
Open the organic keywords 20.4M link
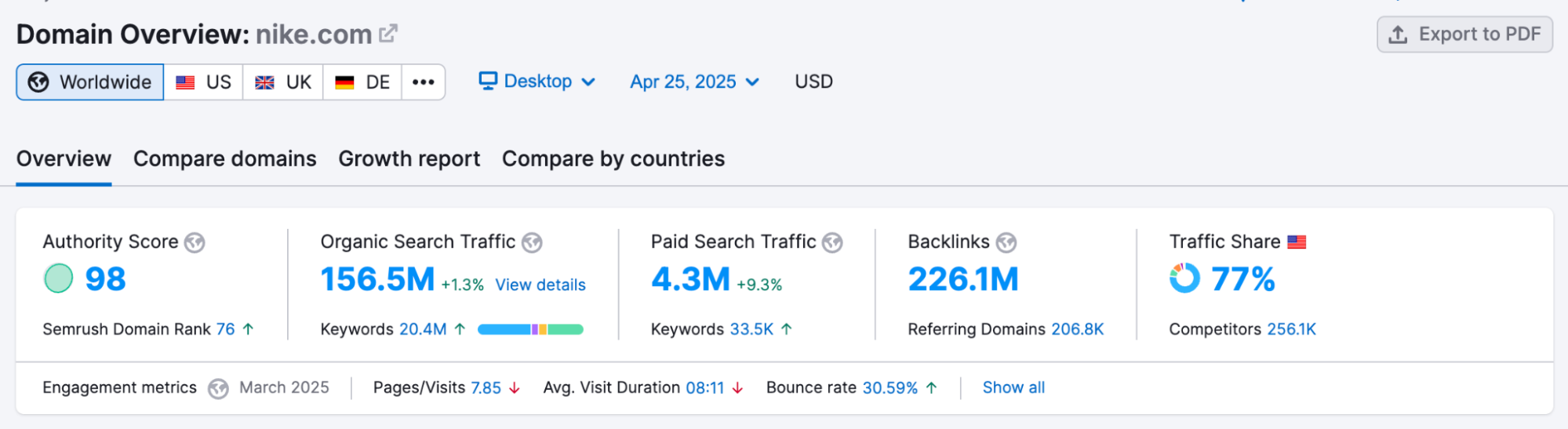point(423,329)
